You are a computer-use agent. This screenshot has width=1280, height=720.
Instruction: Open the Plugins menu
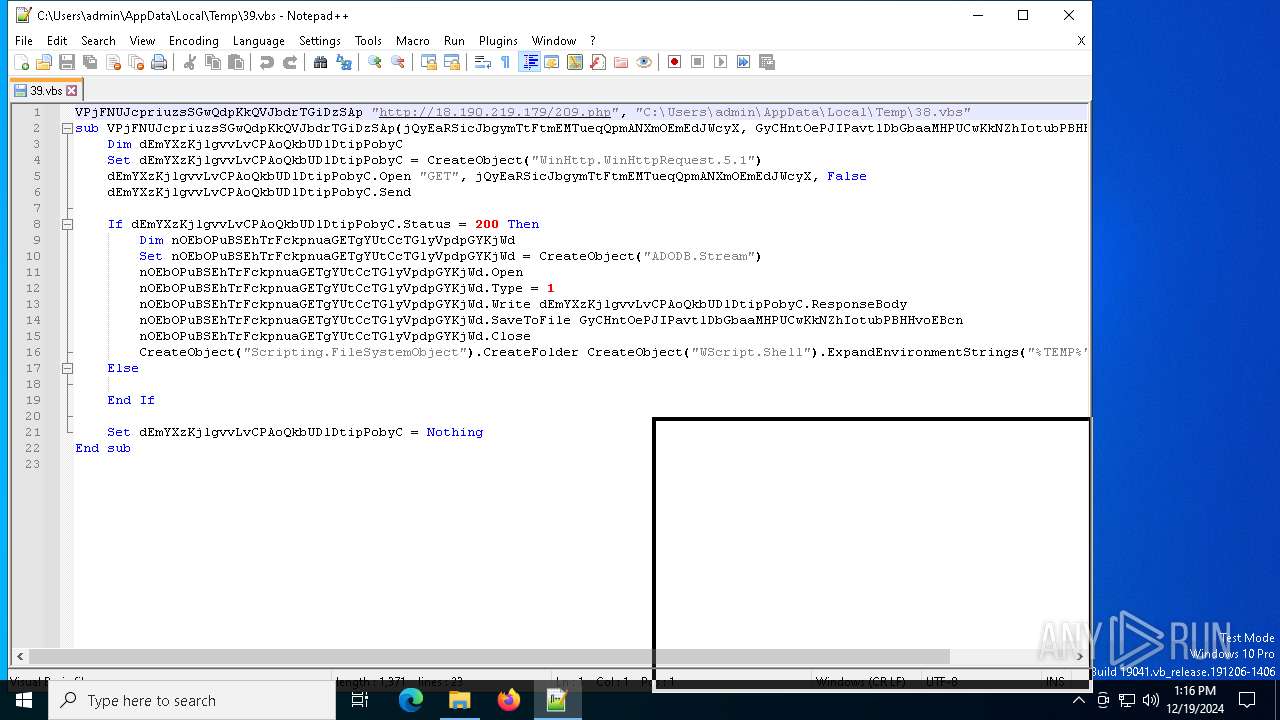click(498, 41)
